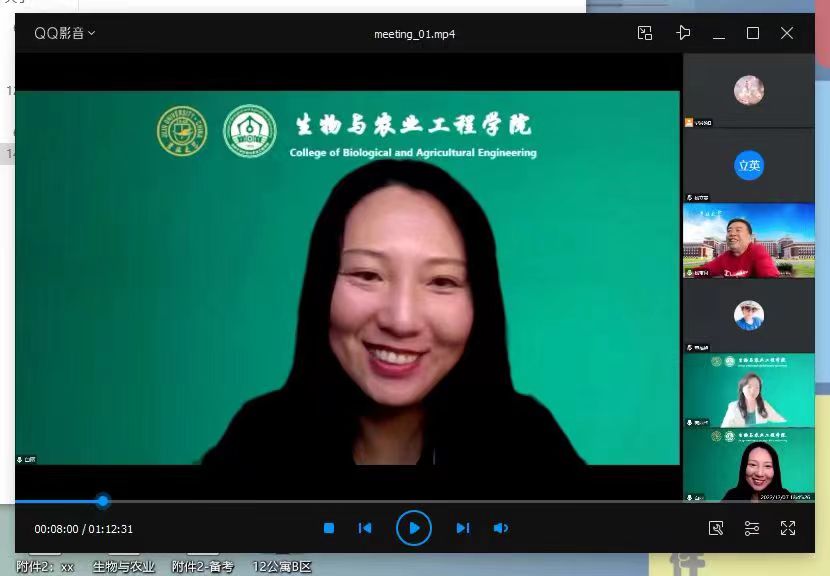Maximize the QQ影音 window
This screenshot has height=576, width=830.
[753, 33]
